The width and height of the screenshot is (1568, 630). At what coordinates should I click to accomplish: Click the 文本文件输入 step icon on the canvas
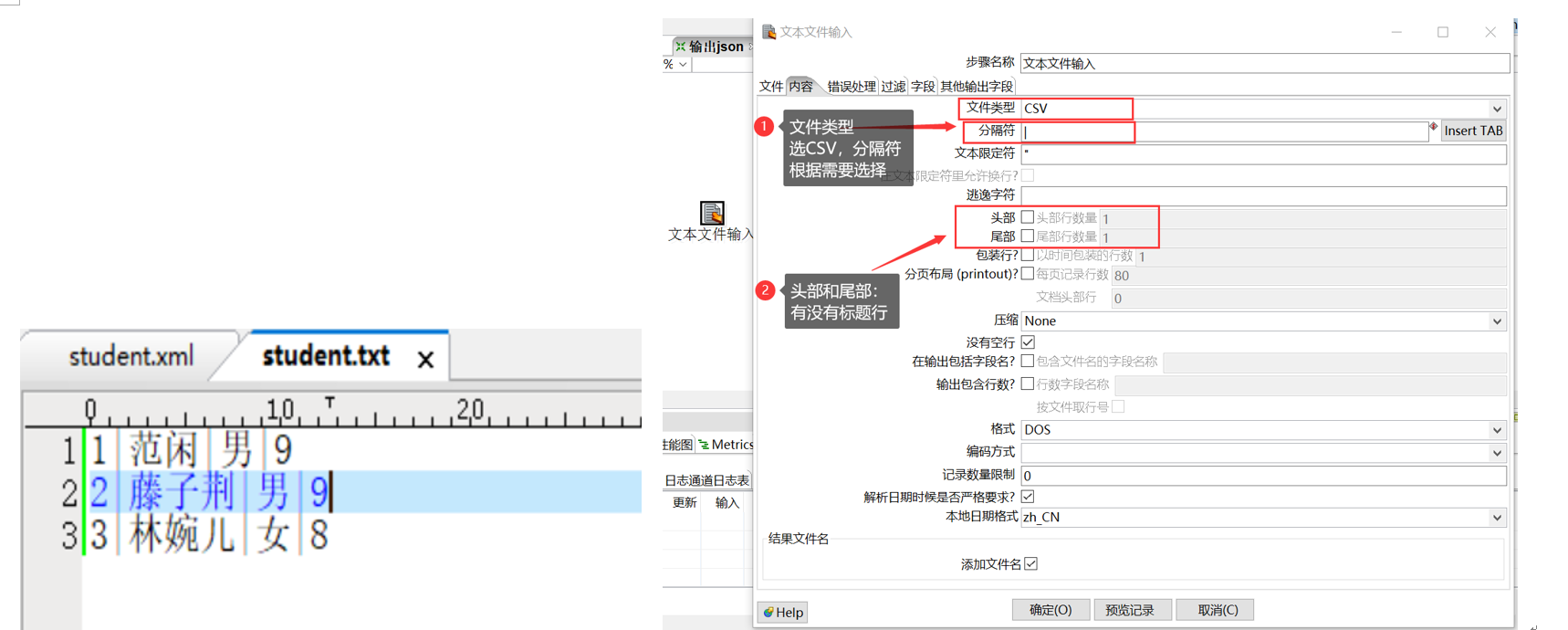pyautogui.click(x=712, y=213)
